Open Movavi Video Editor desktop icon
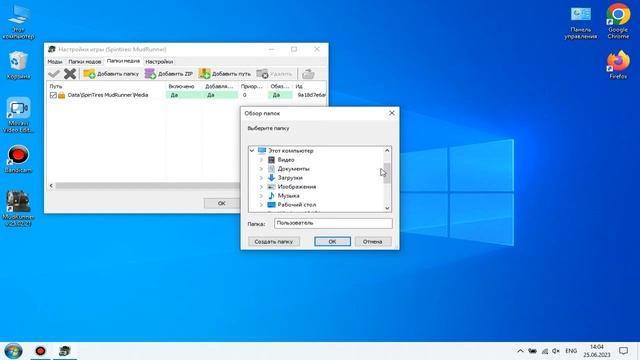The image size is (640, 360). 18,115
